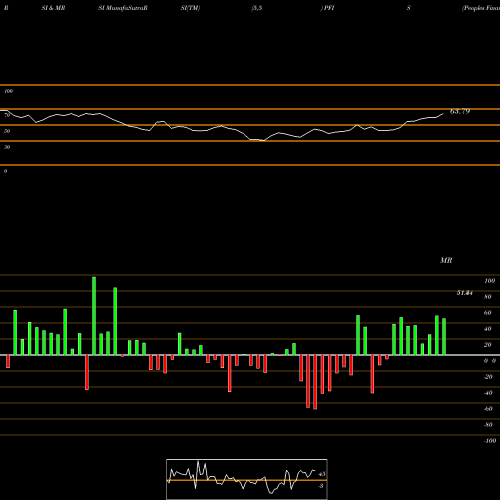Select the 'MR' panel title text

coord(446,260)
